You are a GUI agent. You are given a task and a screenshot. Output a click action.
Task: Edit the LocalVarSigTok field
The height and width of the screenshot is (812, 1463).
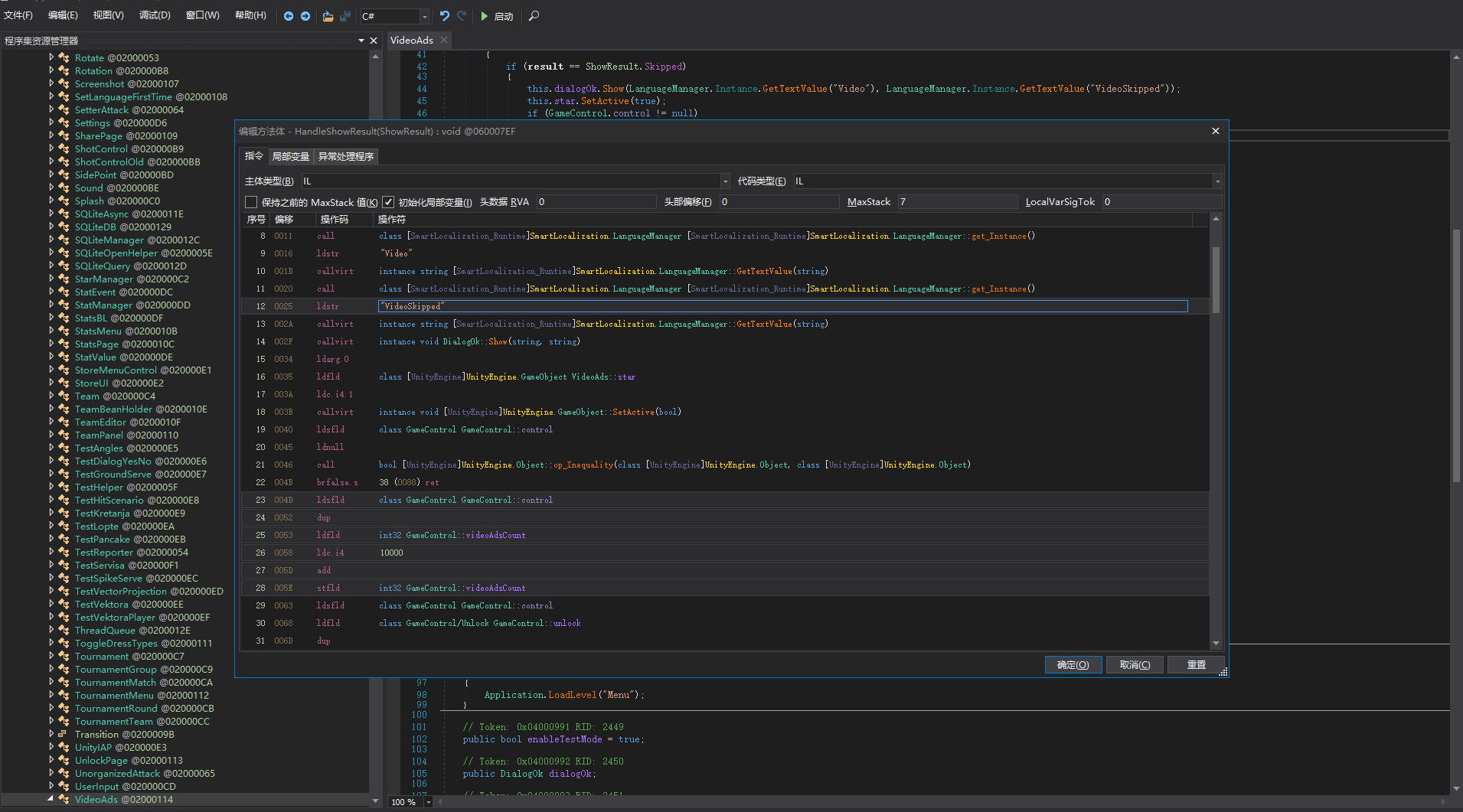(x=1162, y=202)
